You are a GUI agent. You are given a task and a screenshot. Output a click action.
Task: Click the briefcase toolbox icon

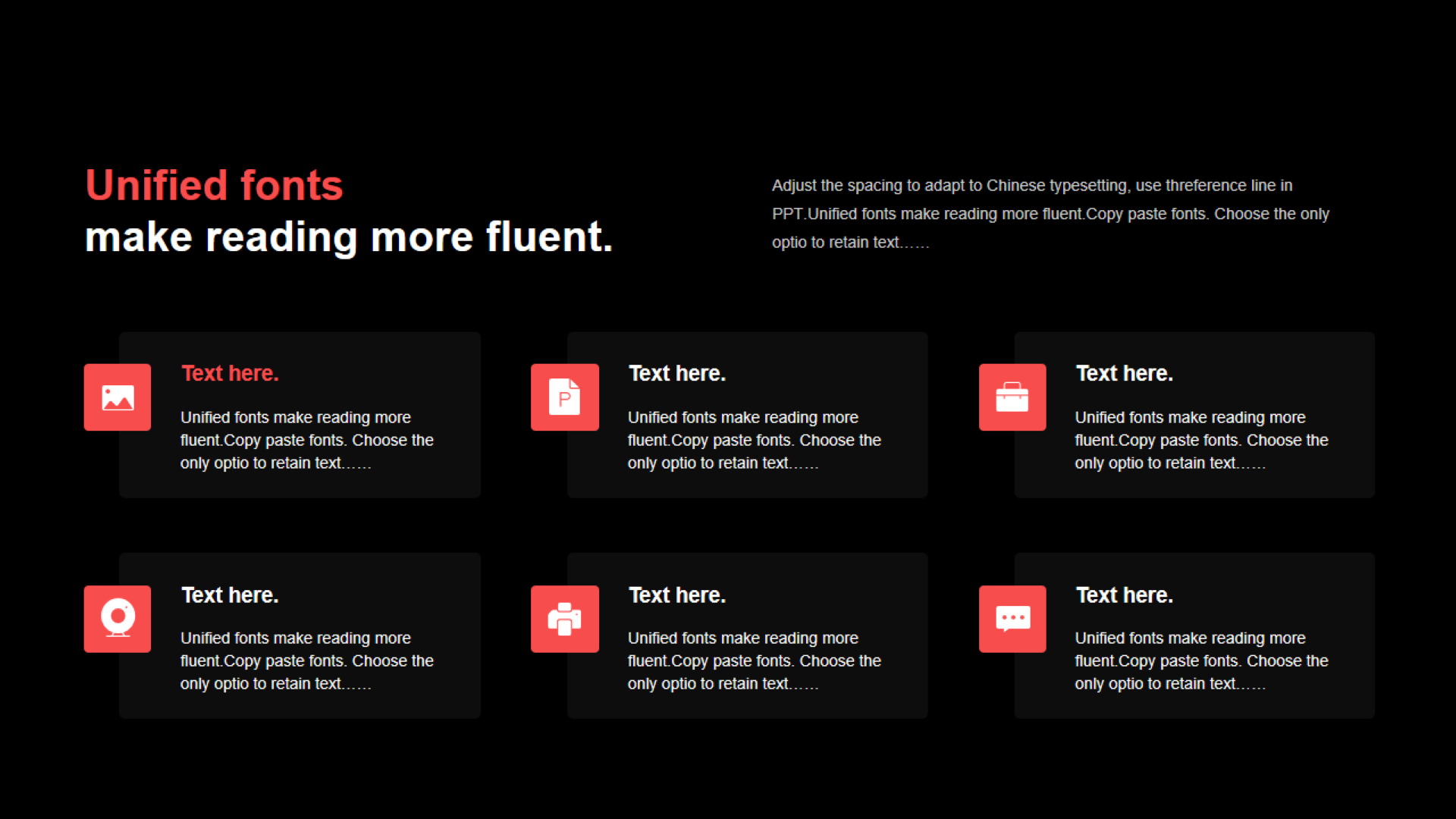(1012, 397)
